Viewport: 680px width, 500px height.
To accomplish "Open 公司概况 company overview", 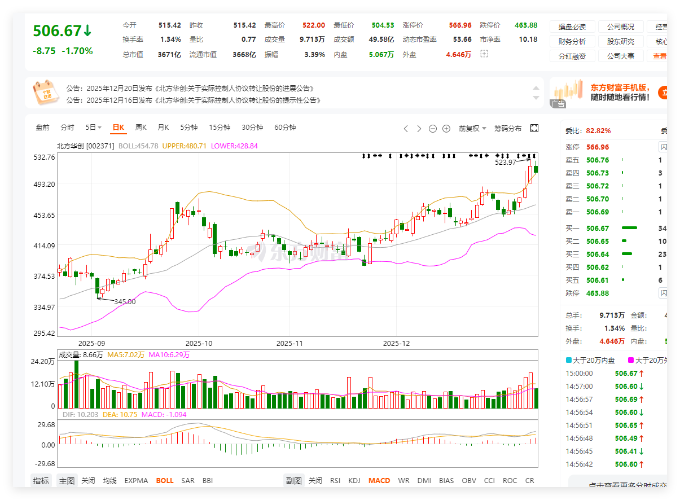I will [x=621, y=27].
